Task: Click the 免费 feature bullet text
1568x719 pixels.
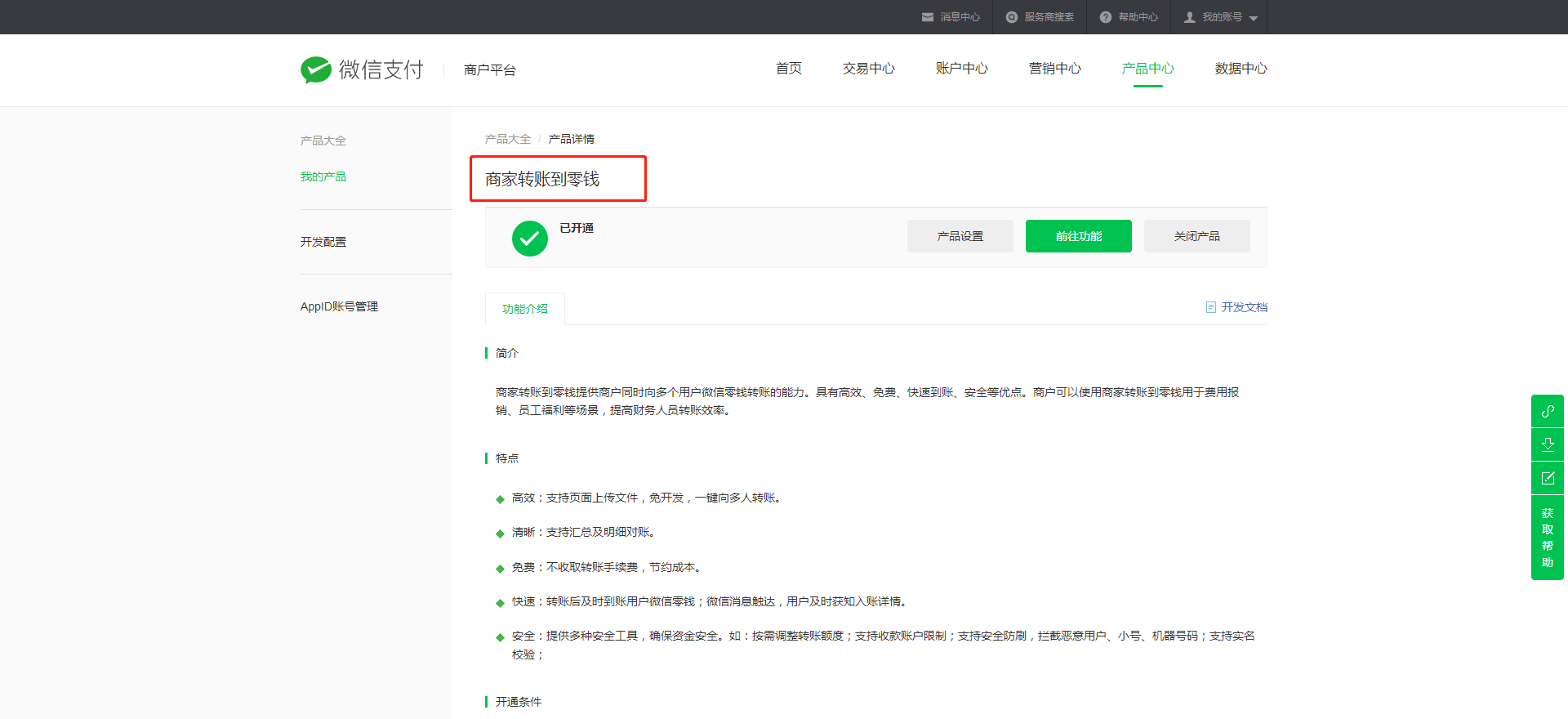Action: tap(608, 567)
